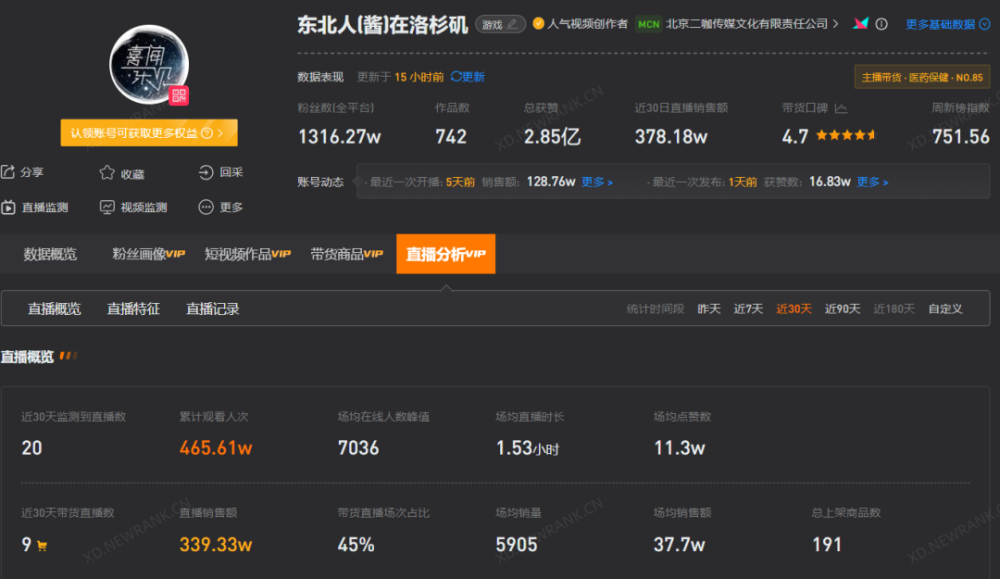
Task: Click the 更新 refresh link
Action: click(467, 77)
